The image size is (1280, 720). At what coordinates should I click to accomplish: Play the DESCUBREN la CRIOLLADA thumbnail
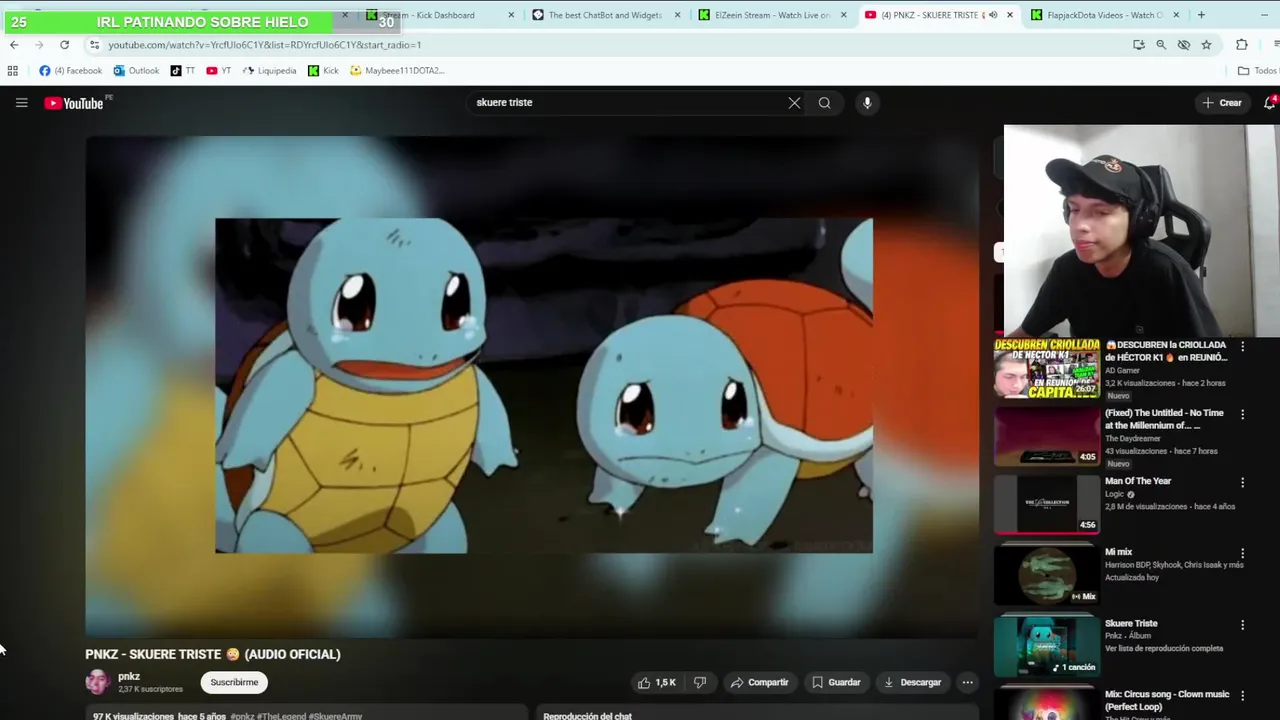[x=1047, y=369]
